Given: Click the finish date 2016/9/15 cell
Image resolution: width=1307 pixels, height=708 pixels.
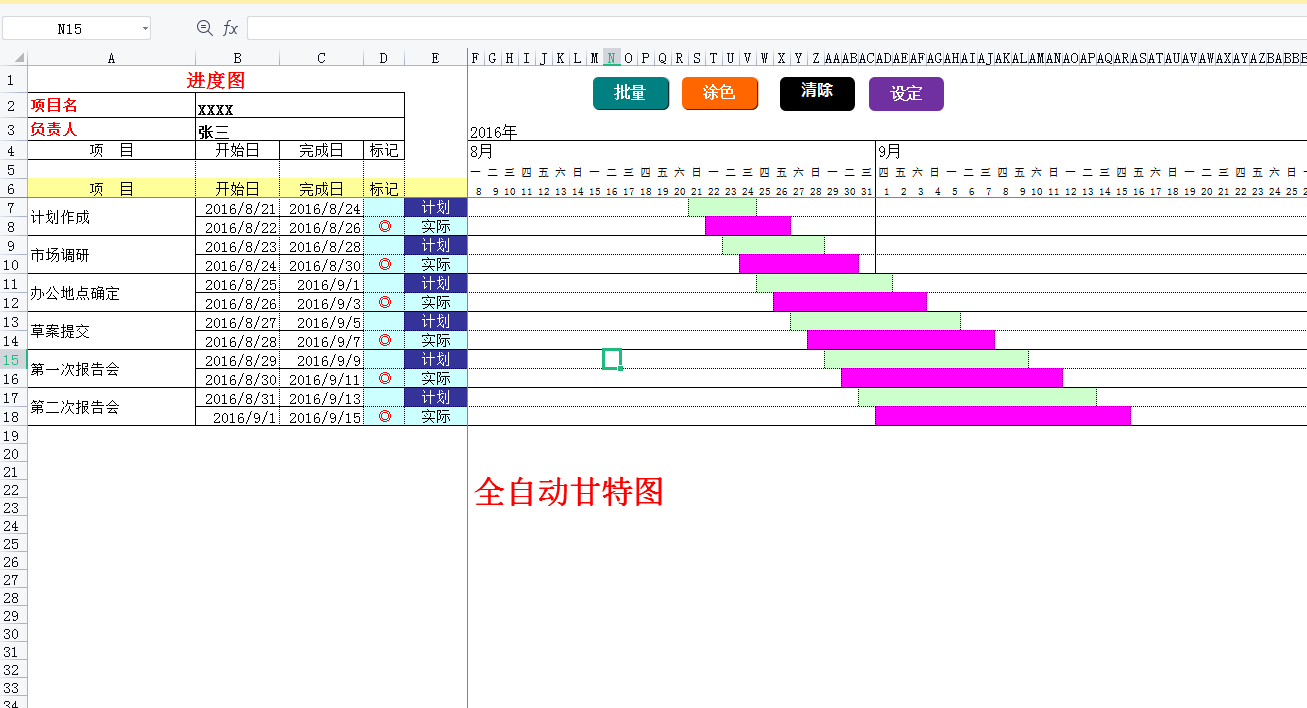Looking at the screenshot, I should coord(322,417).
